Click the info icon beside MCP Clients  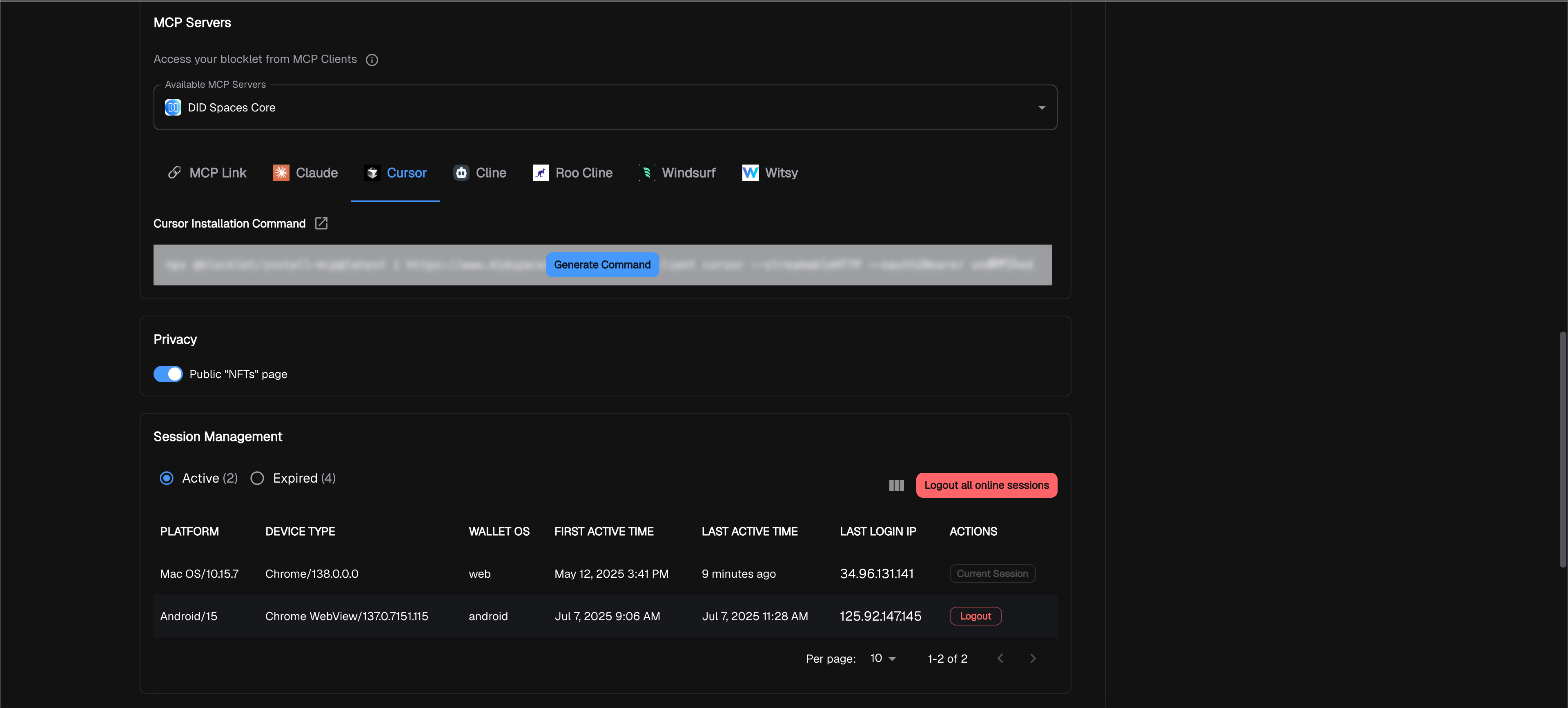pos(371,60)
